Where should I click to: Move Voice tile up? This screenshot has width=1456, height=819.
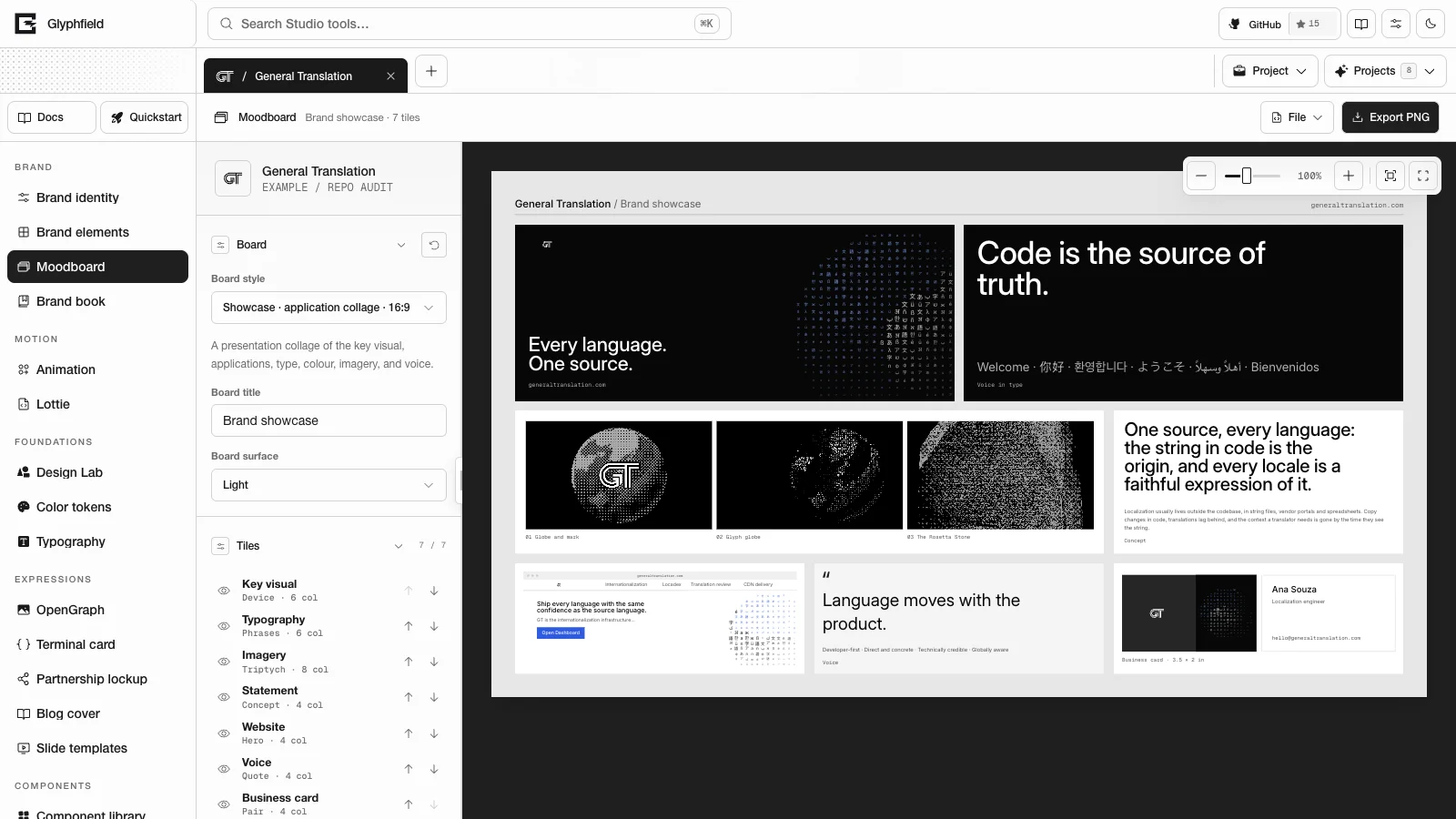(x=409, y=769)
